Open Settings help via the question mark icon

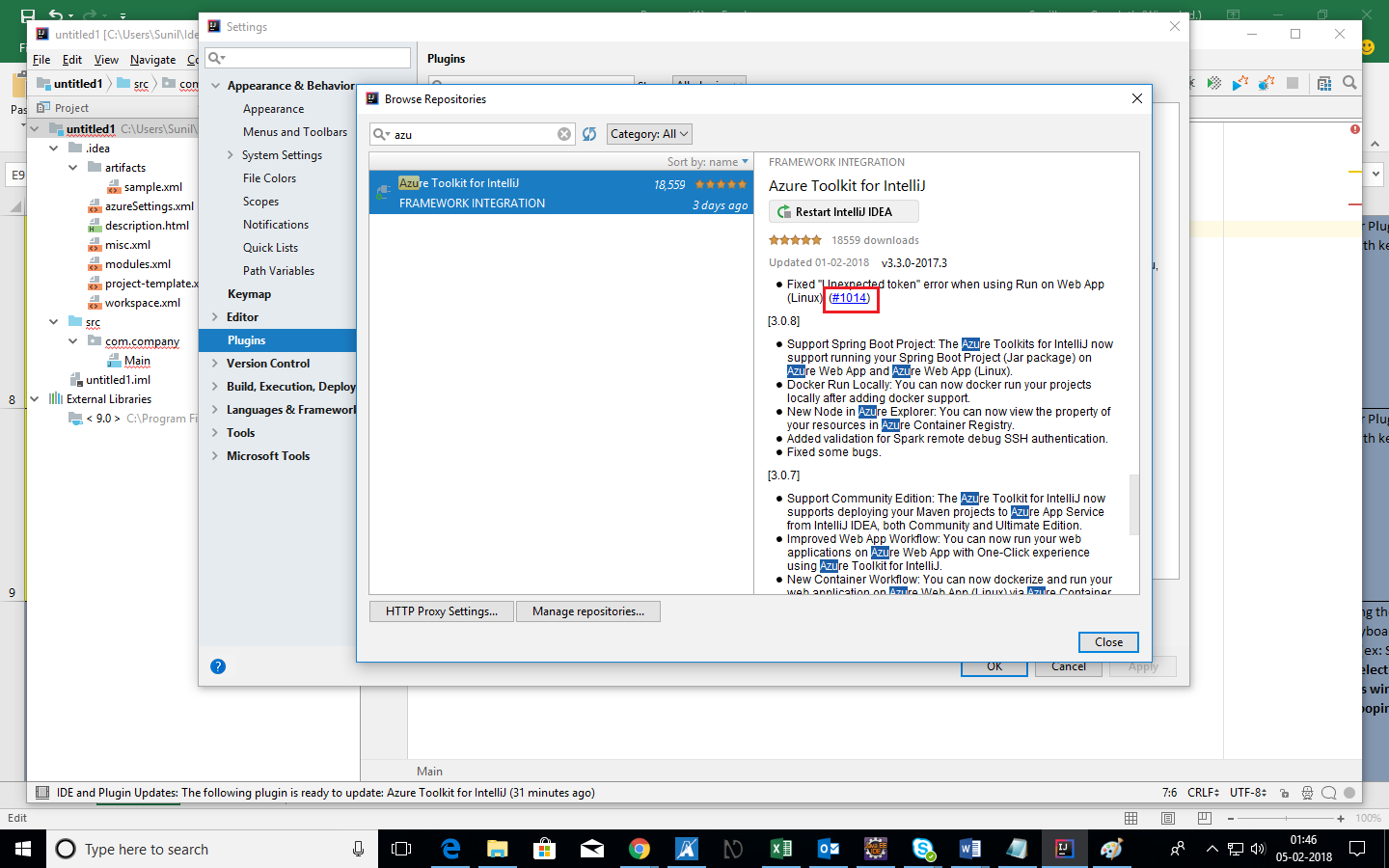point(218,665)
